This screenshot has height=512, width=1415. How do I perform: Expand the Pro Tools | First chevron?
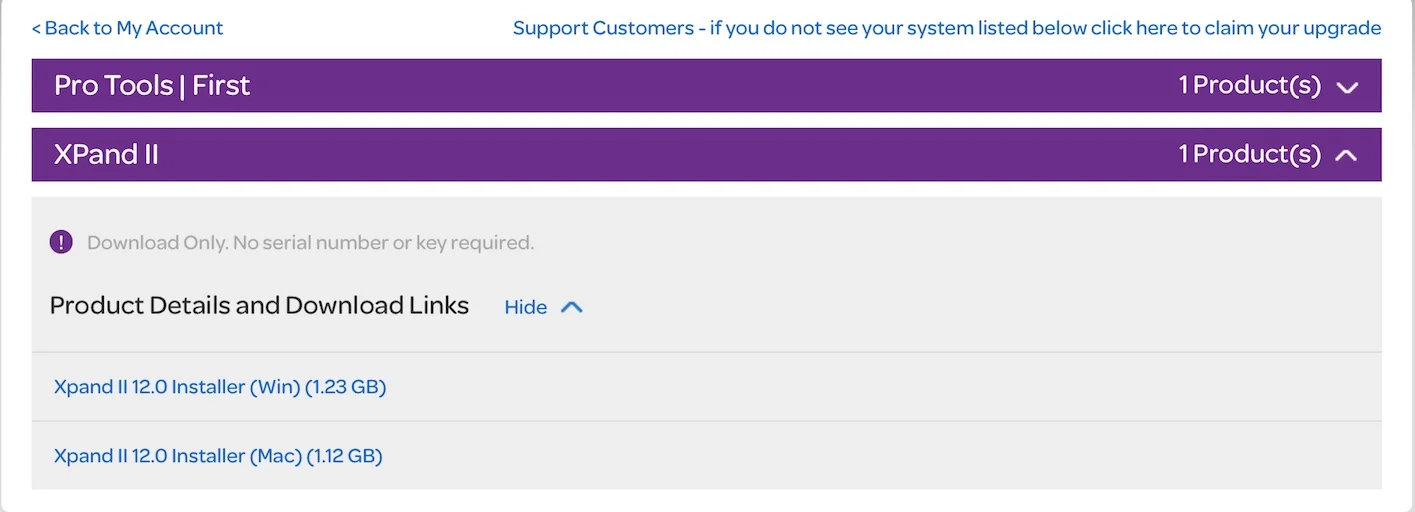1347,87
